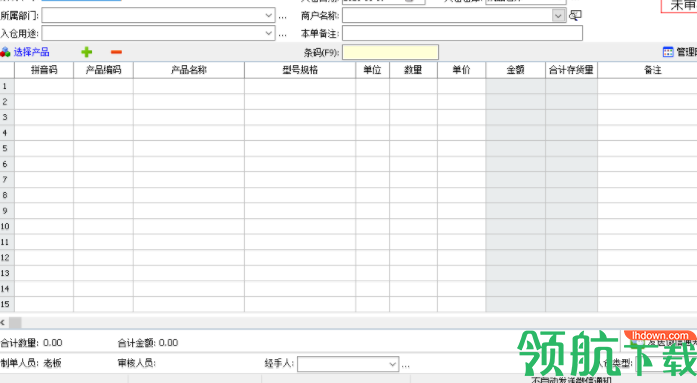Click the 选择产品 product icon
Viewport: 697px width, 383px height.
click(x=5, y=52)
